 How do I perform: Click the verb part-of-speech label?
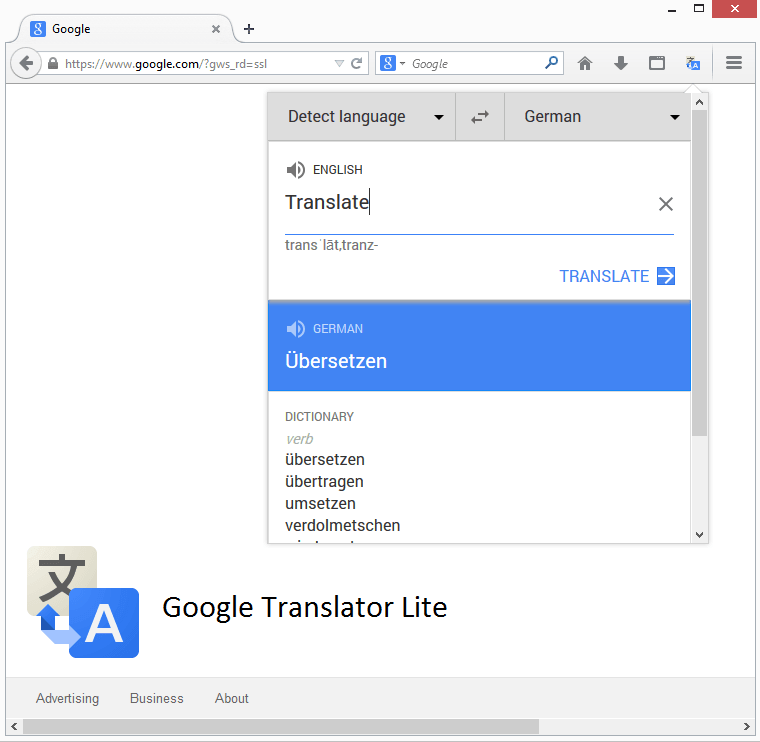[300, 439]
